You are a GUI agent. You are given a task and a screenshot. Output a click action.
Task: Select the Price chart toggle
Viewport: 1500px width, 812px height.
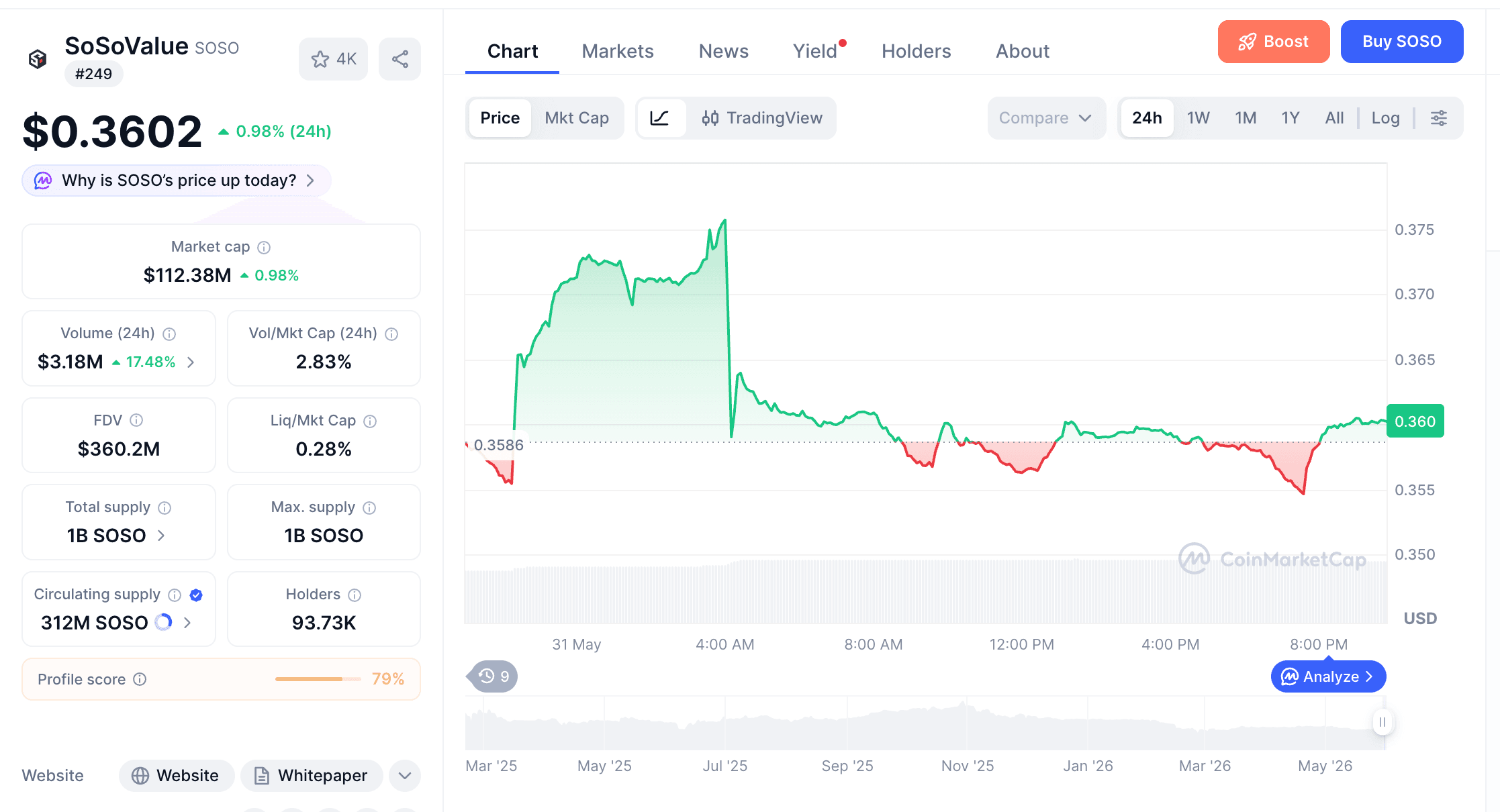(500, 118)
